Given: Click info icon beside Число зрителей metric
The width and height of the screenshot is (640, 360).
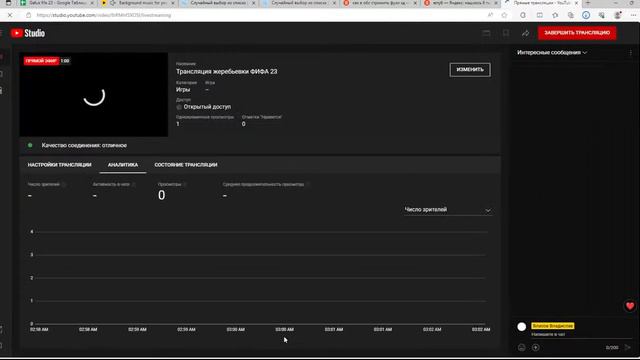Looking at the screenshot, I should pos(64,184).
